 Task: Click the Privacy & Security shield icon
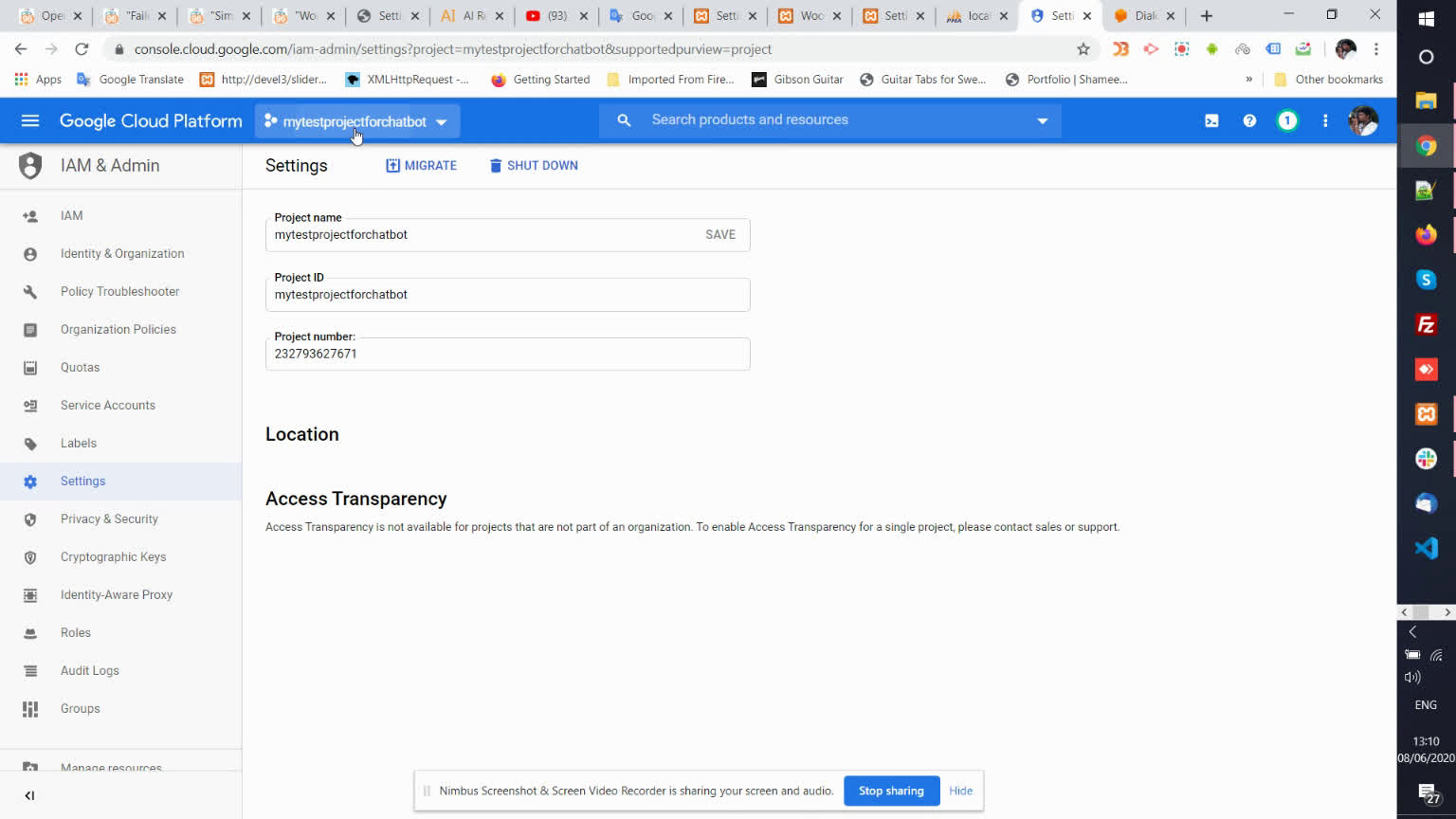30,519
